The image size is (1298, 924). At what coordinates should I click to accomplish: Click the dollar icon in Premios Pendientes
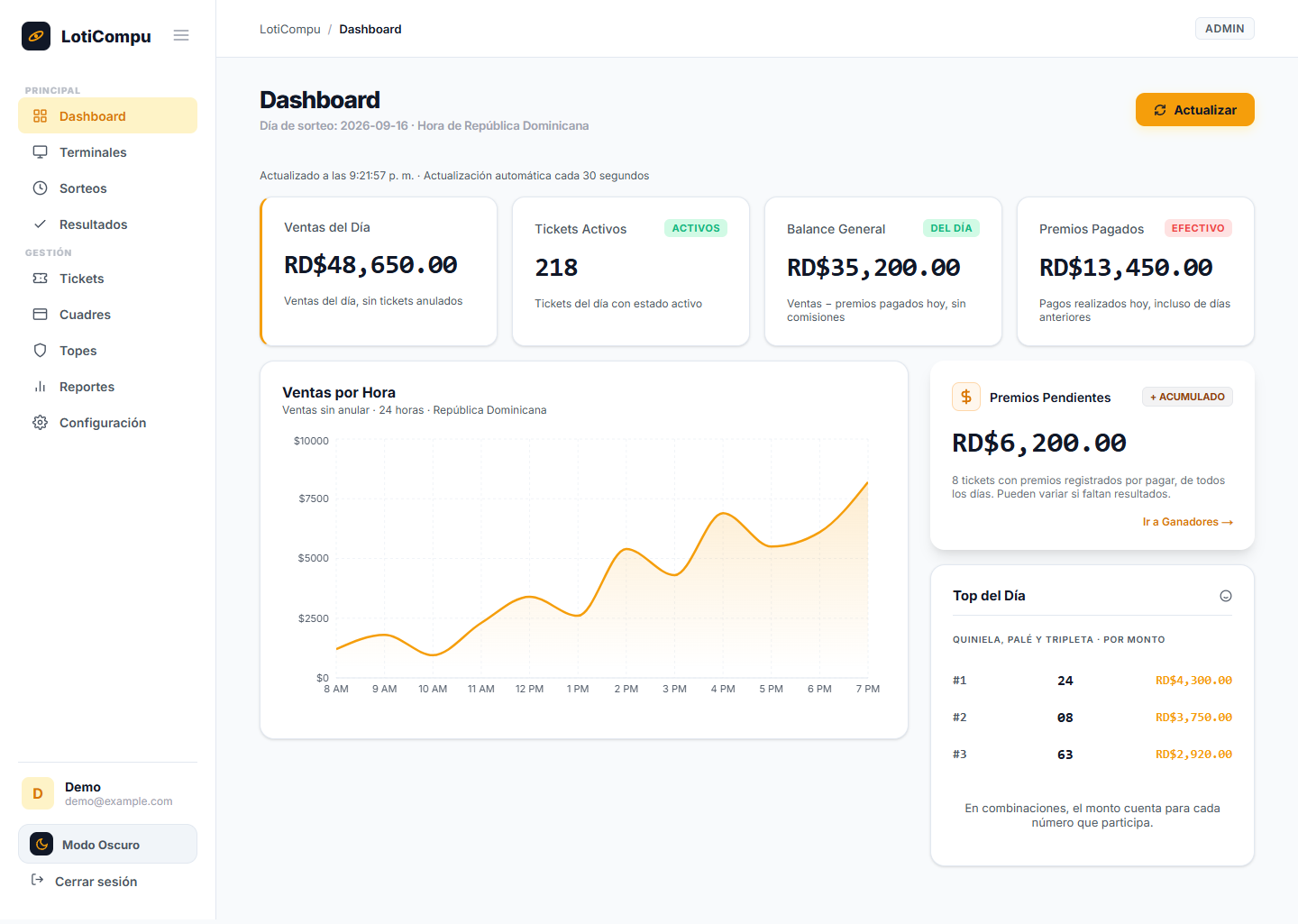click(966, 397)
